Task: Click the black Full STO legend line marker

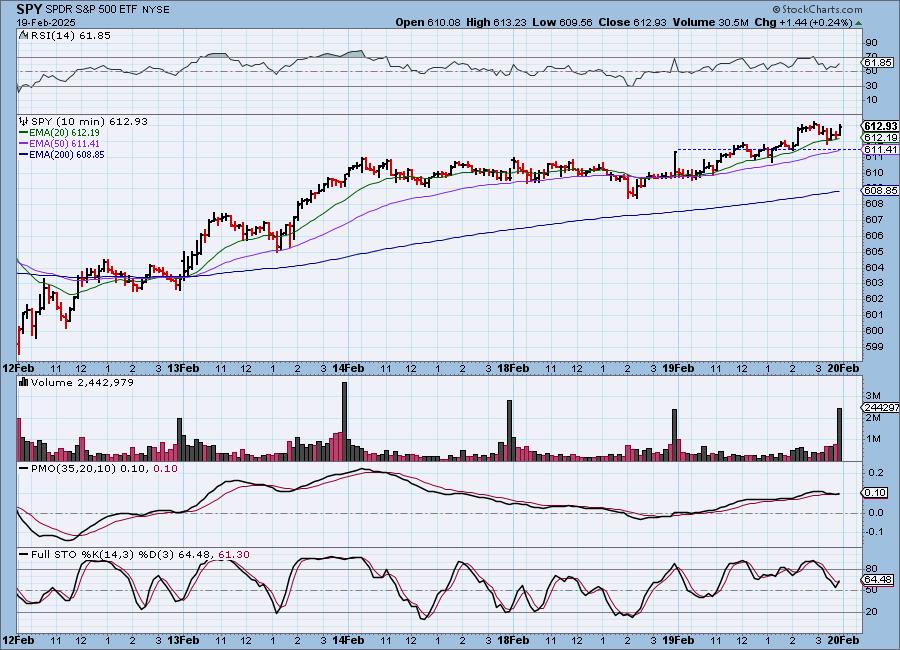Action: pyautogui.click(x=24, y=555)
